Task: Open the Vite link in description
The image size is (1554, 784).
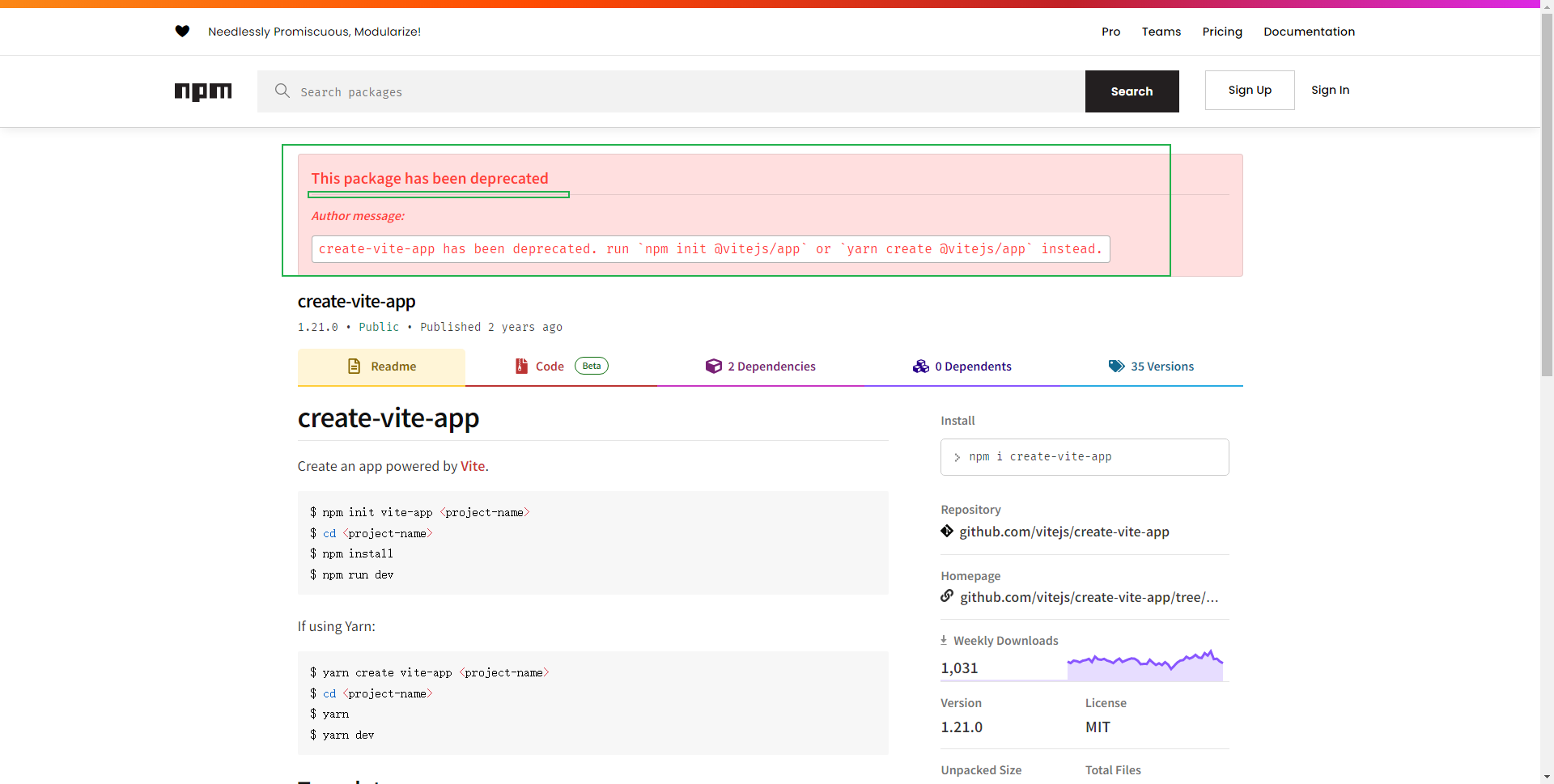Action: 473,466
